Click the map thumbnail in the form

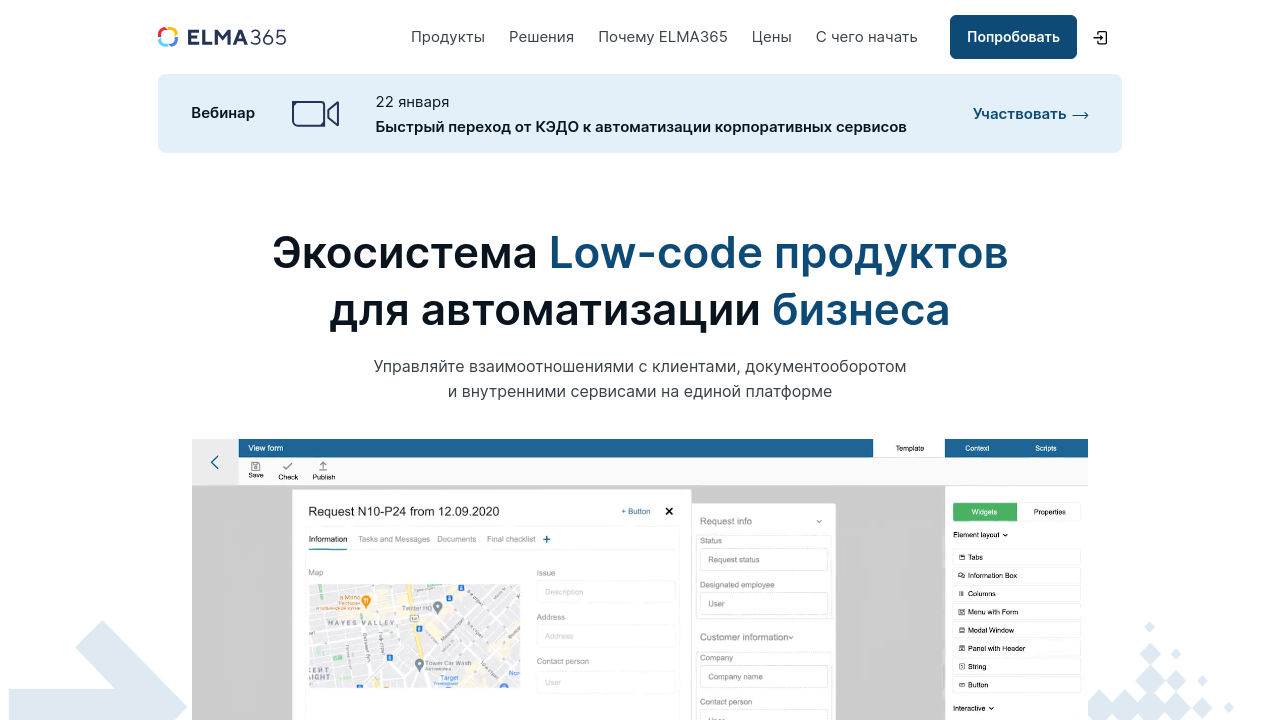tap(414, 635)
